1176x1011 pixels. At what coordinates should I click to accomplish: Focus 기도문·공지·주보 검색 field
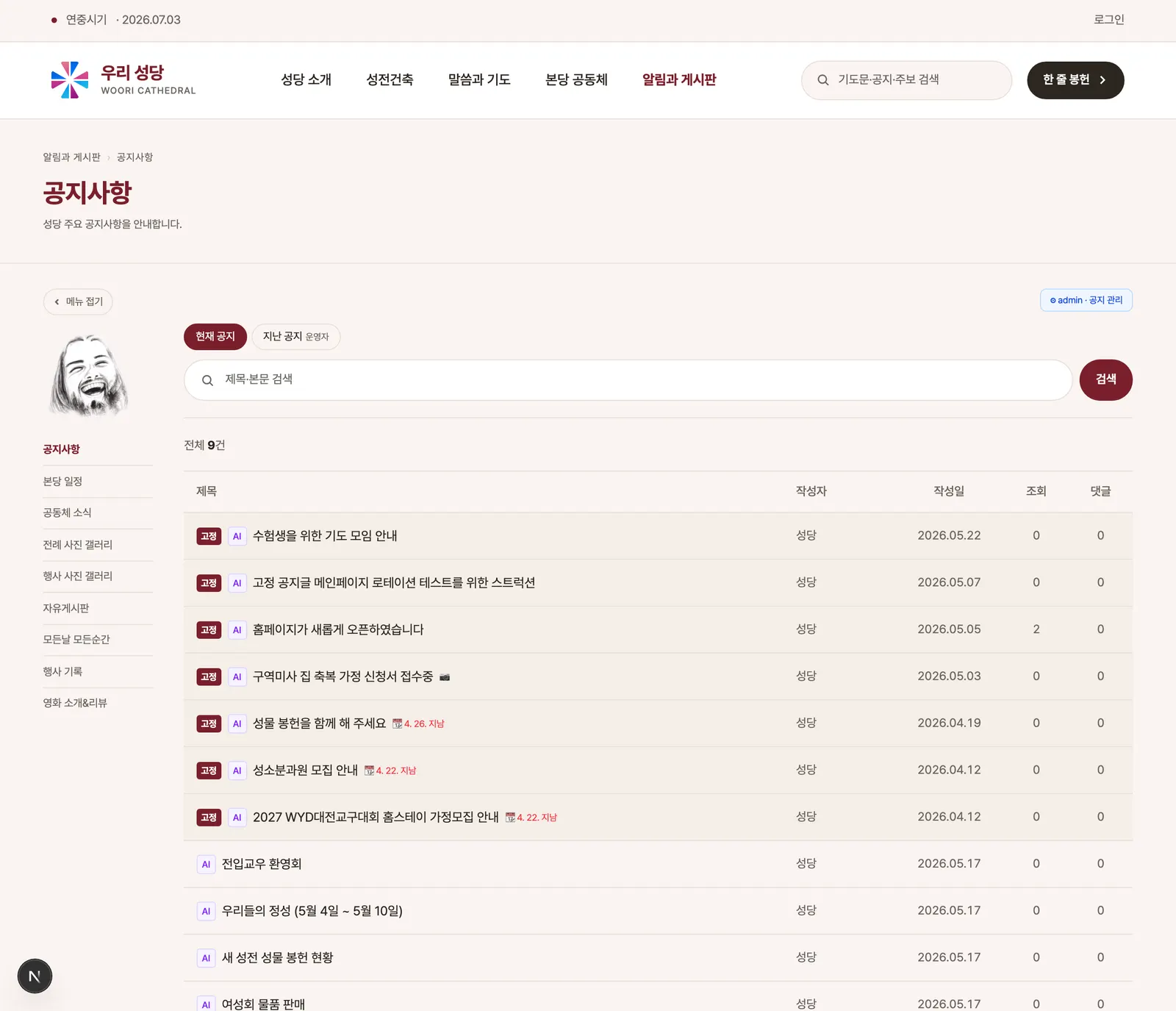906,80
